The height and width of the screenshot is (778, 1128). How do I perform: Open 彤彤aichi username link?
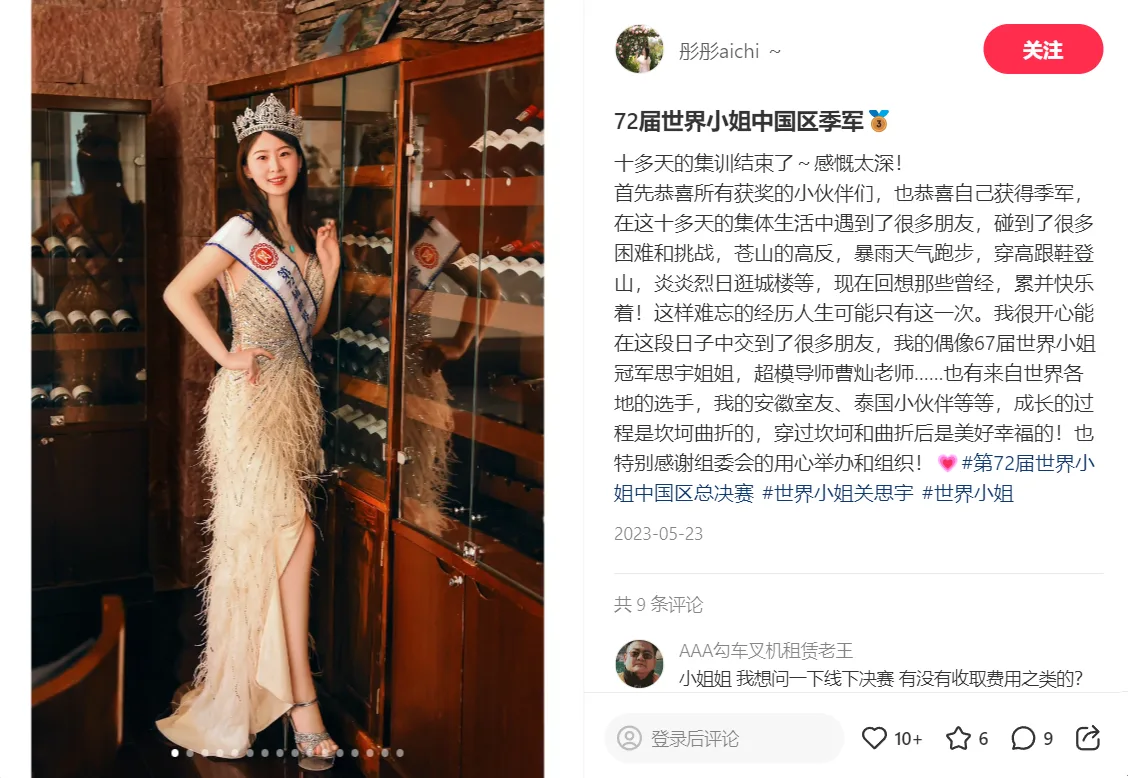[x=719, y=51]
